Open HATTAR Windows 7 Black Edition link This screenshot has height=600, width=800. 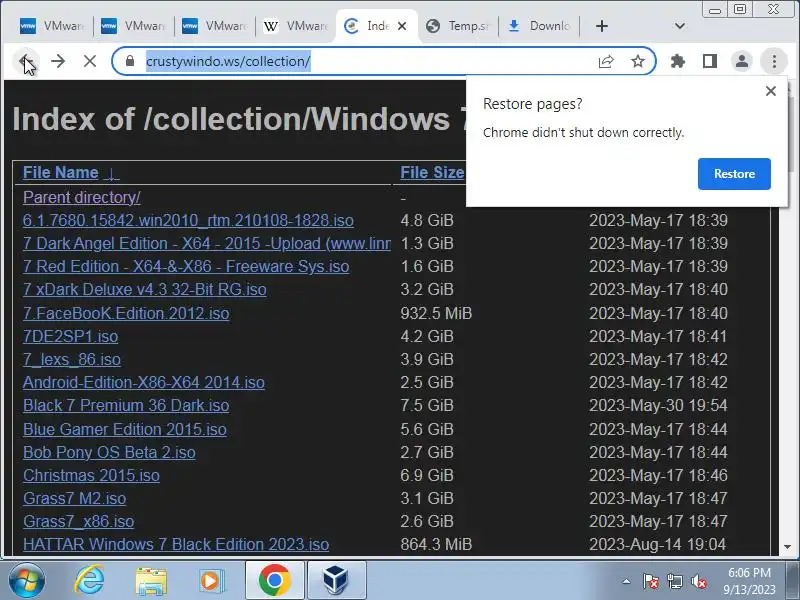(176, 544)
